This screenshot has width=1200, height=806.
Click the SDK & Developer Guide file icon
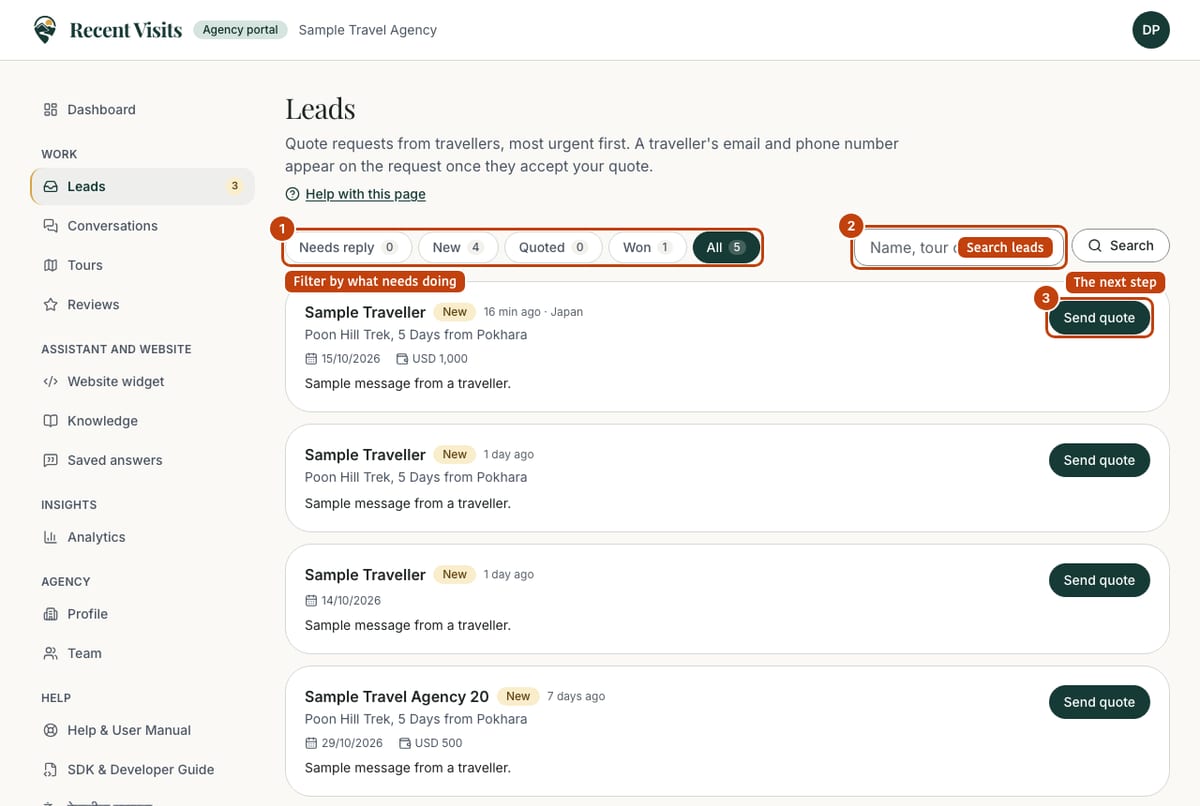(50, 770)
